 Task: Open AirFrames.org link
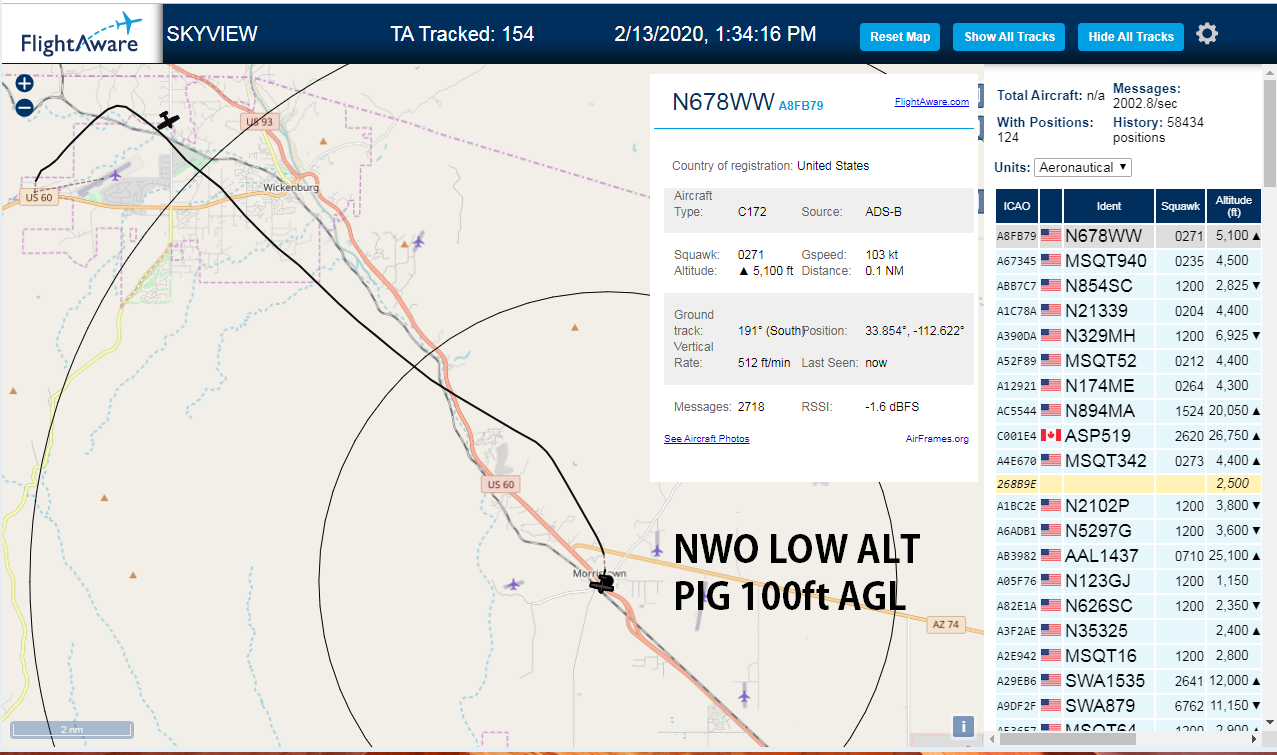coord(937,439)
